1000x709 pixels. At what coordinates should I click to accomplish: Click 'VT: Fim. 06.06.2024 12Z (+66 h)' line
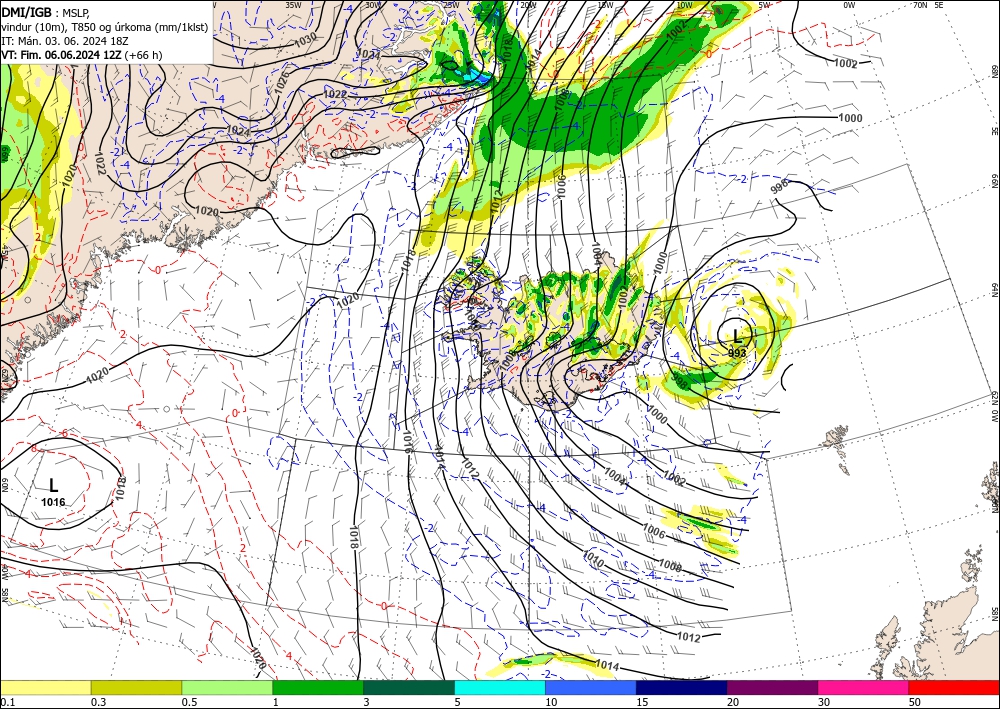(x=82, y=55)
